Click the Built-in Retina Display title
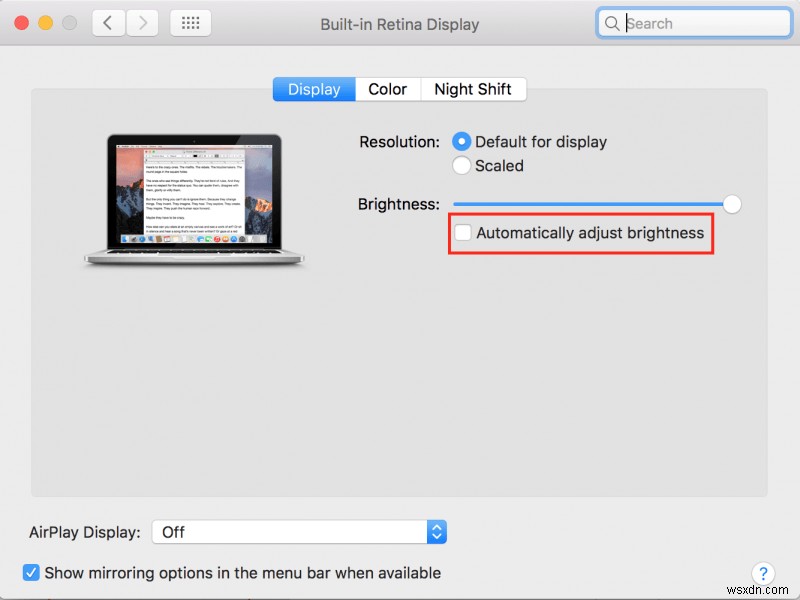Screen dimensions: 800x600 399,23
